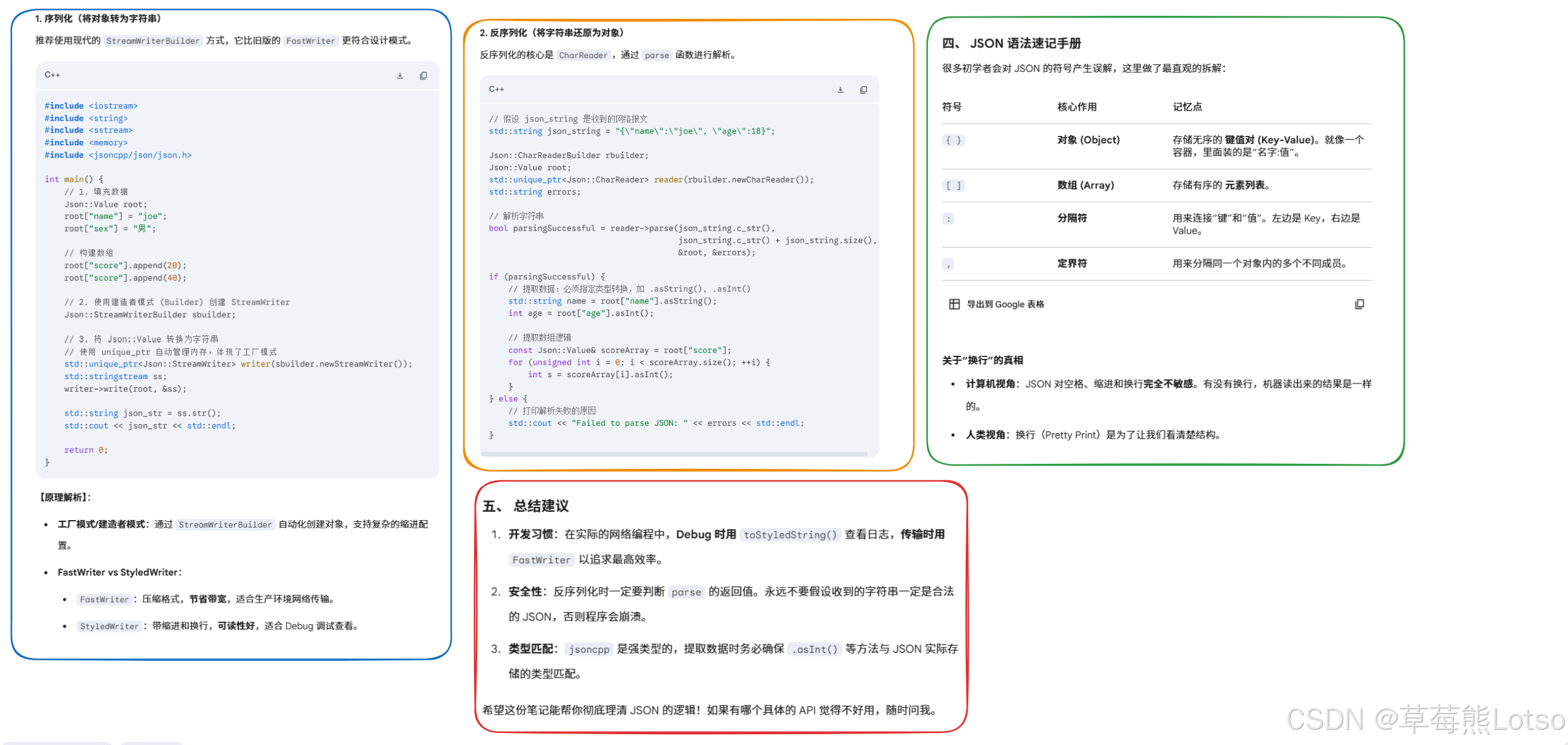This screenshot has width=1568, height=745.
Task: Select the heading 五、总结建议
Action: click(525, 506)
